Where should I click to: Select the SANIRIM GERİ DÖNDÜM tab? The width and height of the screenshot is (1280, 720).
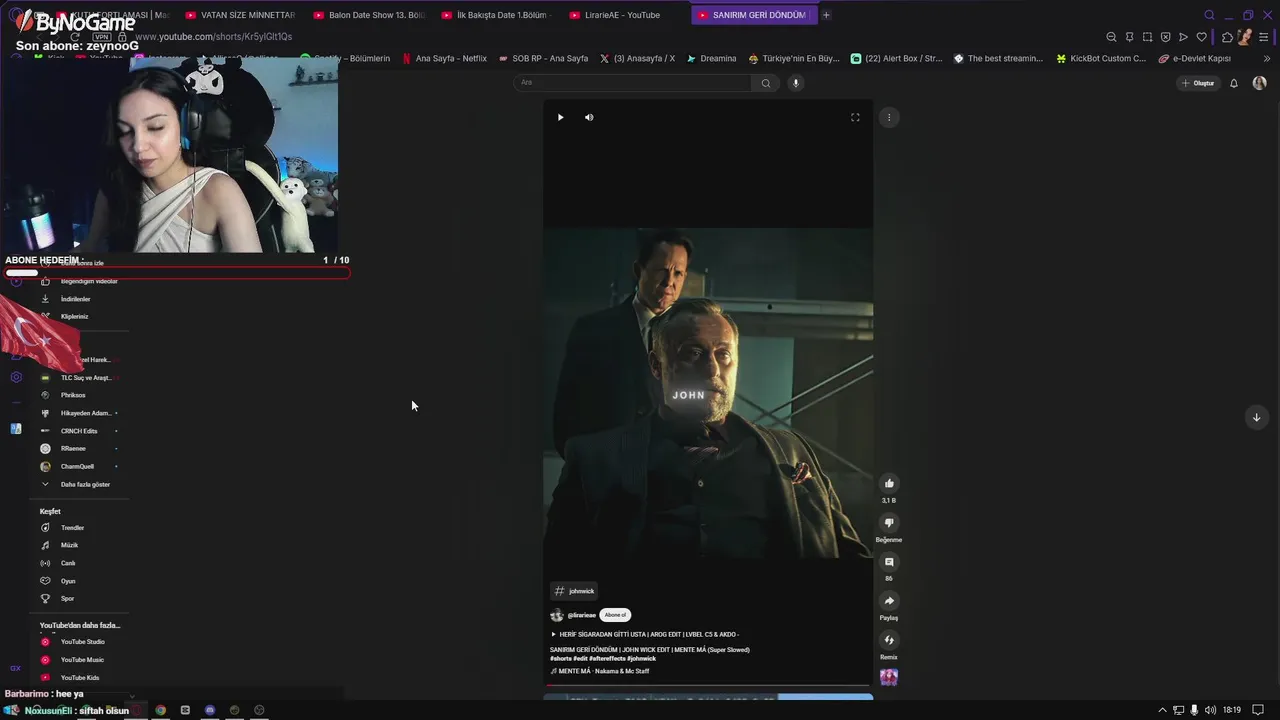(x=754, y=15)
